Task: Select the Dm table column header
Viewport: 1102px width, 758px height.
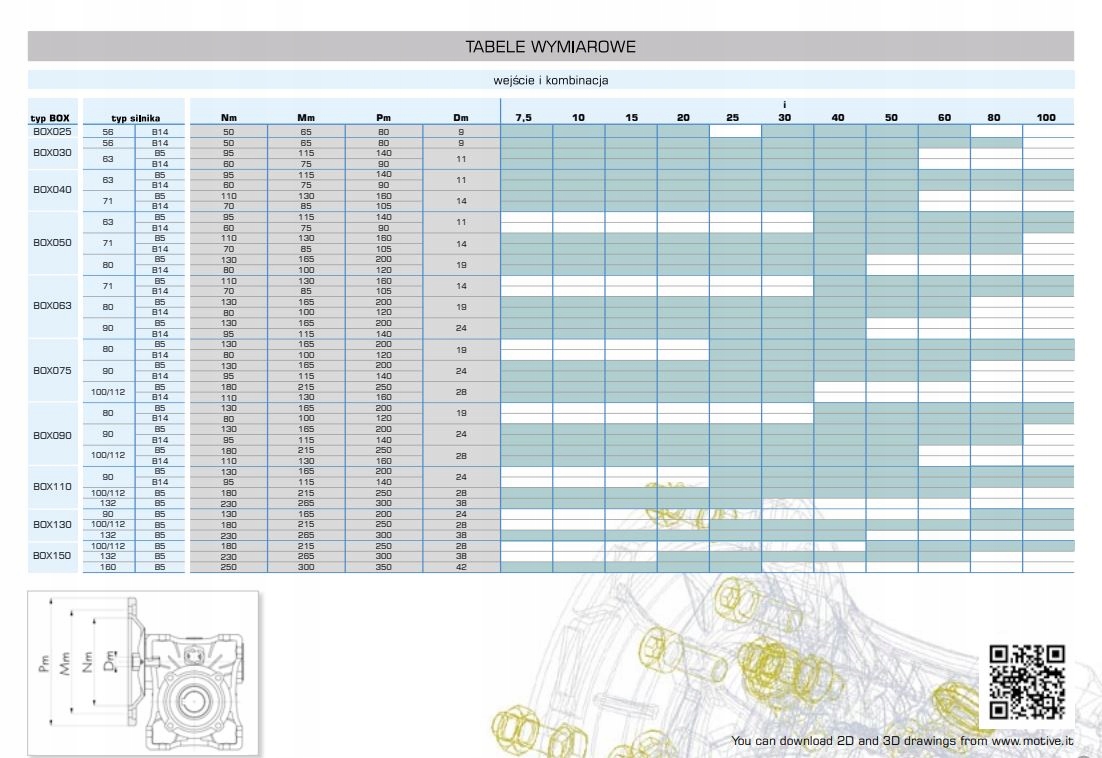Action: 461,117
